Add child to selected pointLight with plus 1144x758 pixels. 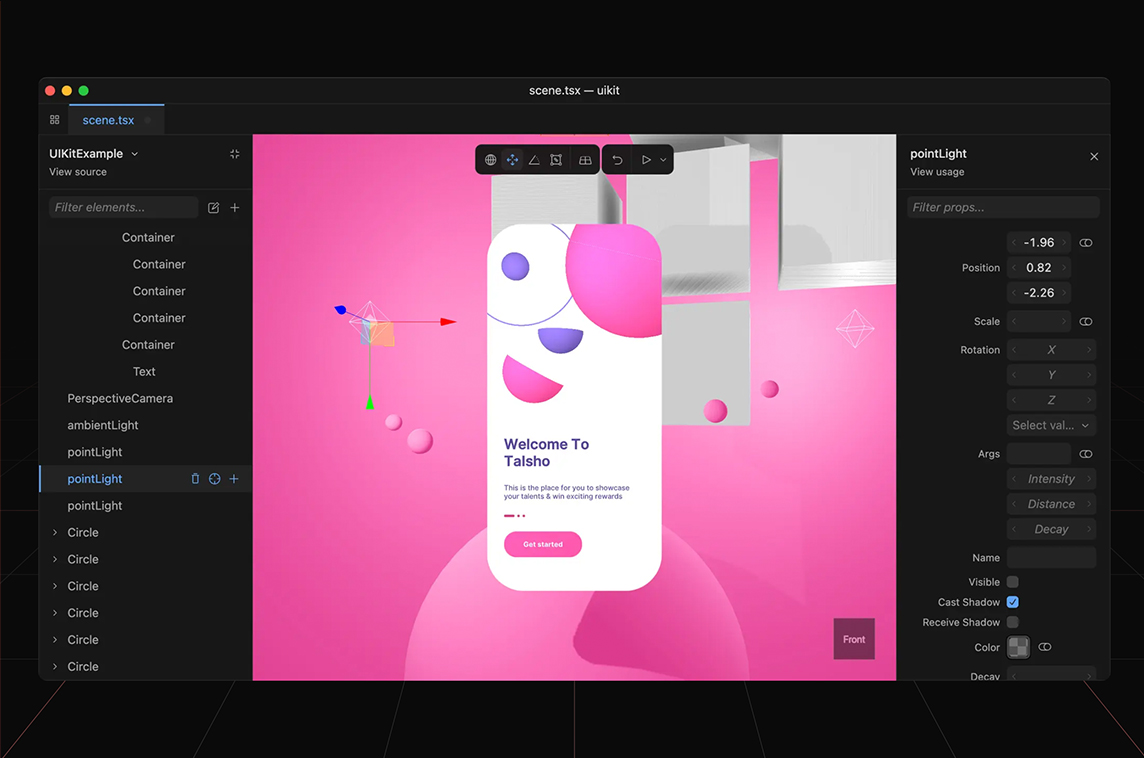tap(234, 479)
